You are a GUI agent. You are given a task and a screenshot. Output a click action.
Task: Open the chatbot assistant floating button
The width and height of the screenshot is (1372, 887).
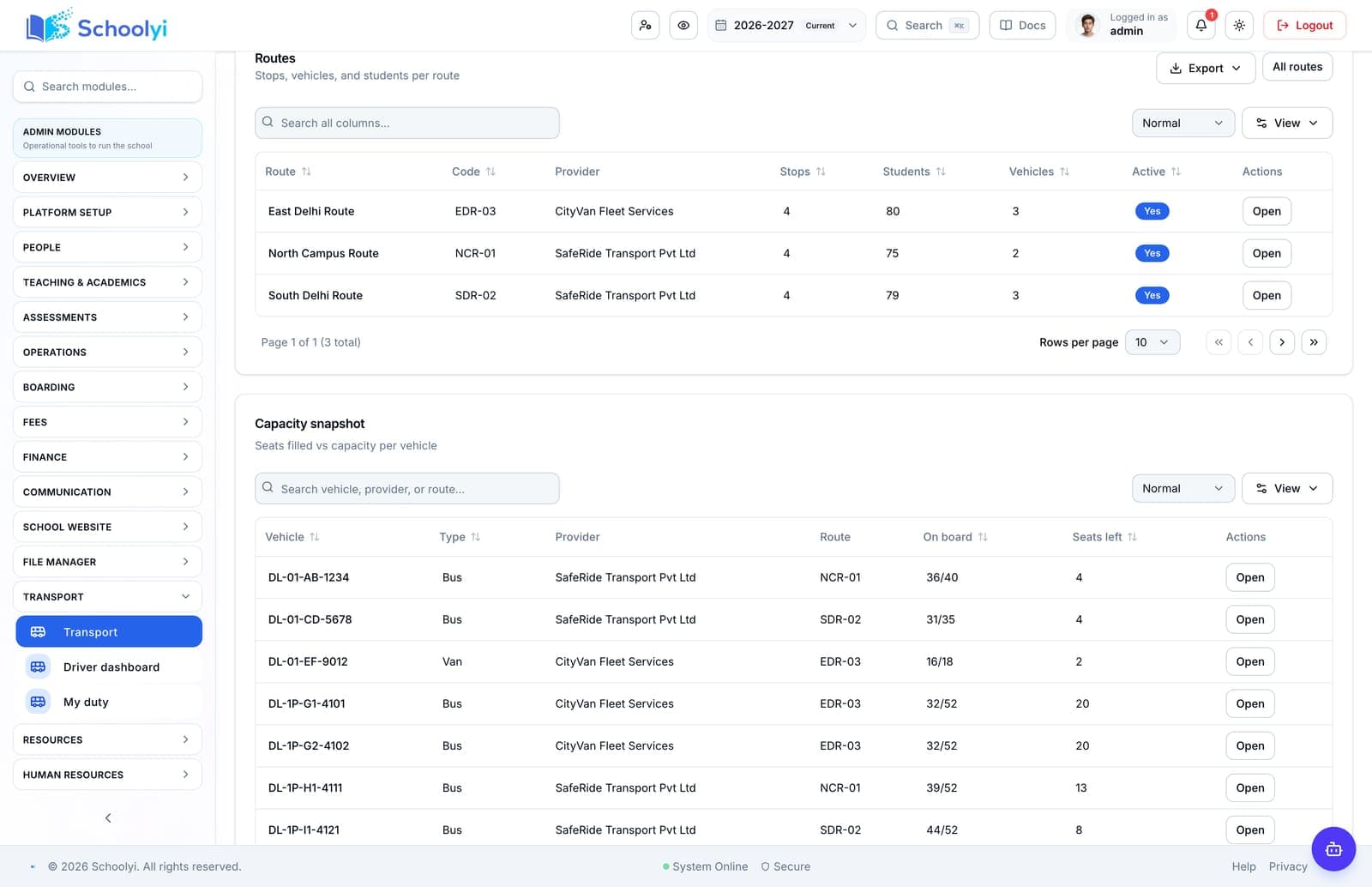pyautogui.click(x=1333, y=849)
